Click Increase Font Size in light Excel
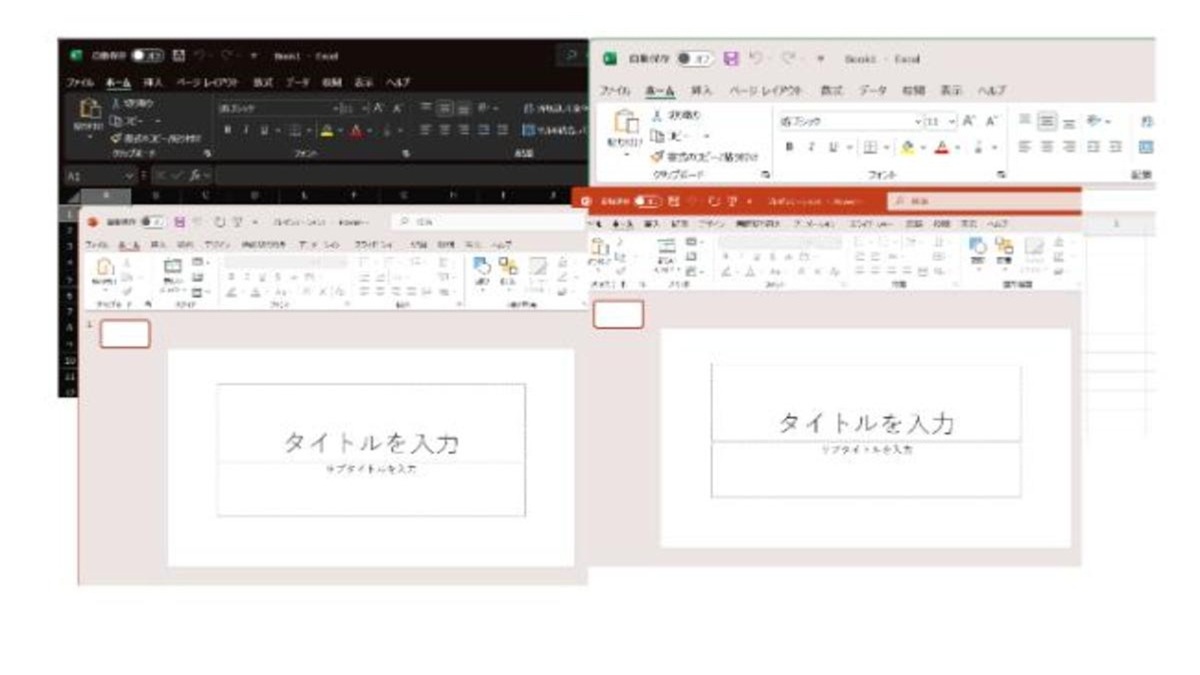Viewport: 1200px width, 675px height. (x=969, y=120)
